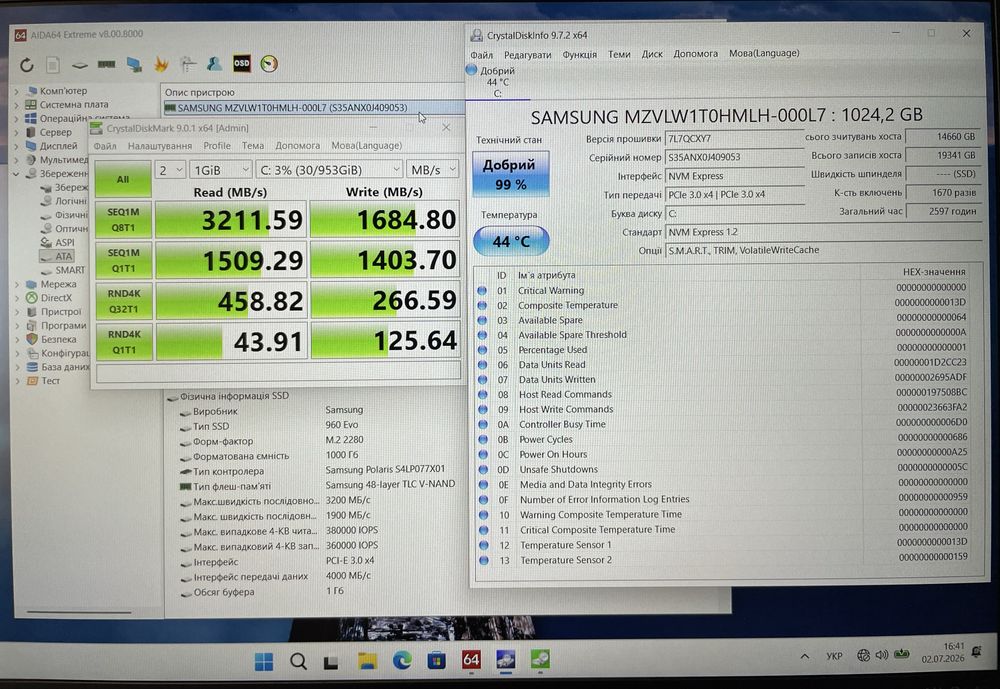Click the AIDA64 preferences tools toolbar icon
Screen dimensions: 1000x689
coord(188,64)
